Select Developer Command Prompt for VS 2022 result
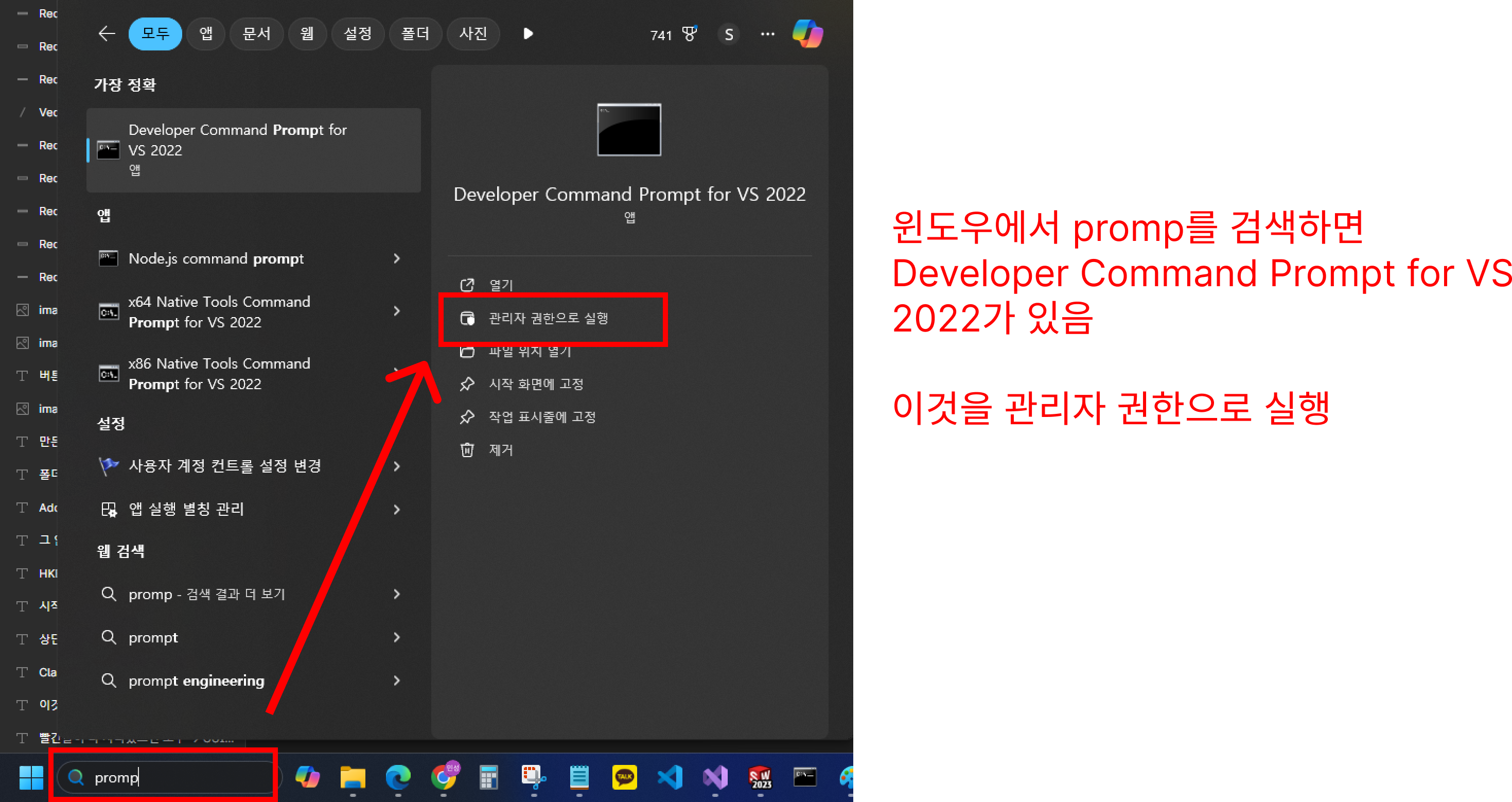The width and height of the screenshot is (1512, 802). tap(254, 150)
